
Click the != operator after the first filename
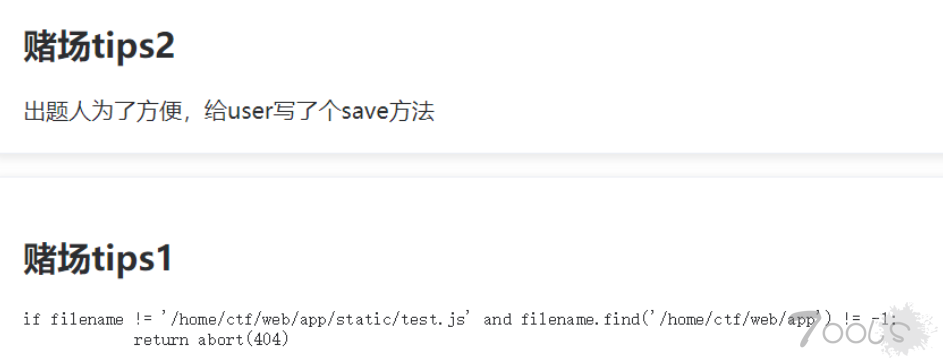(142, 319)
